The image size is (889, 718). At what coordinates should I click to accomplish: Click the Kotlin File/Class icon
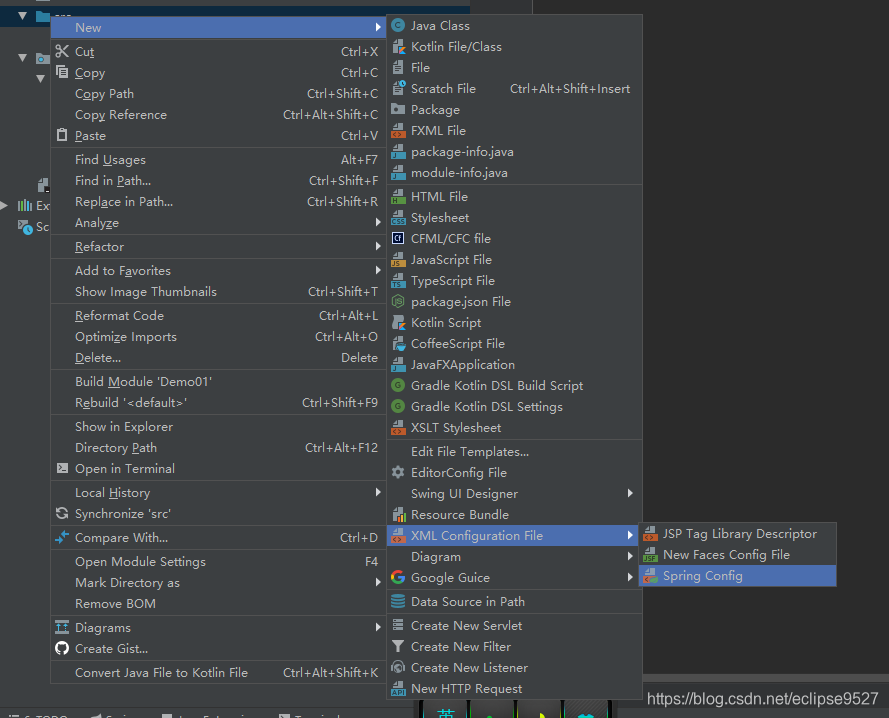(399, 47)
